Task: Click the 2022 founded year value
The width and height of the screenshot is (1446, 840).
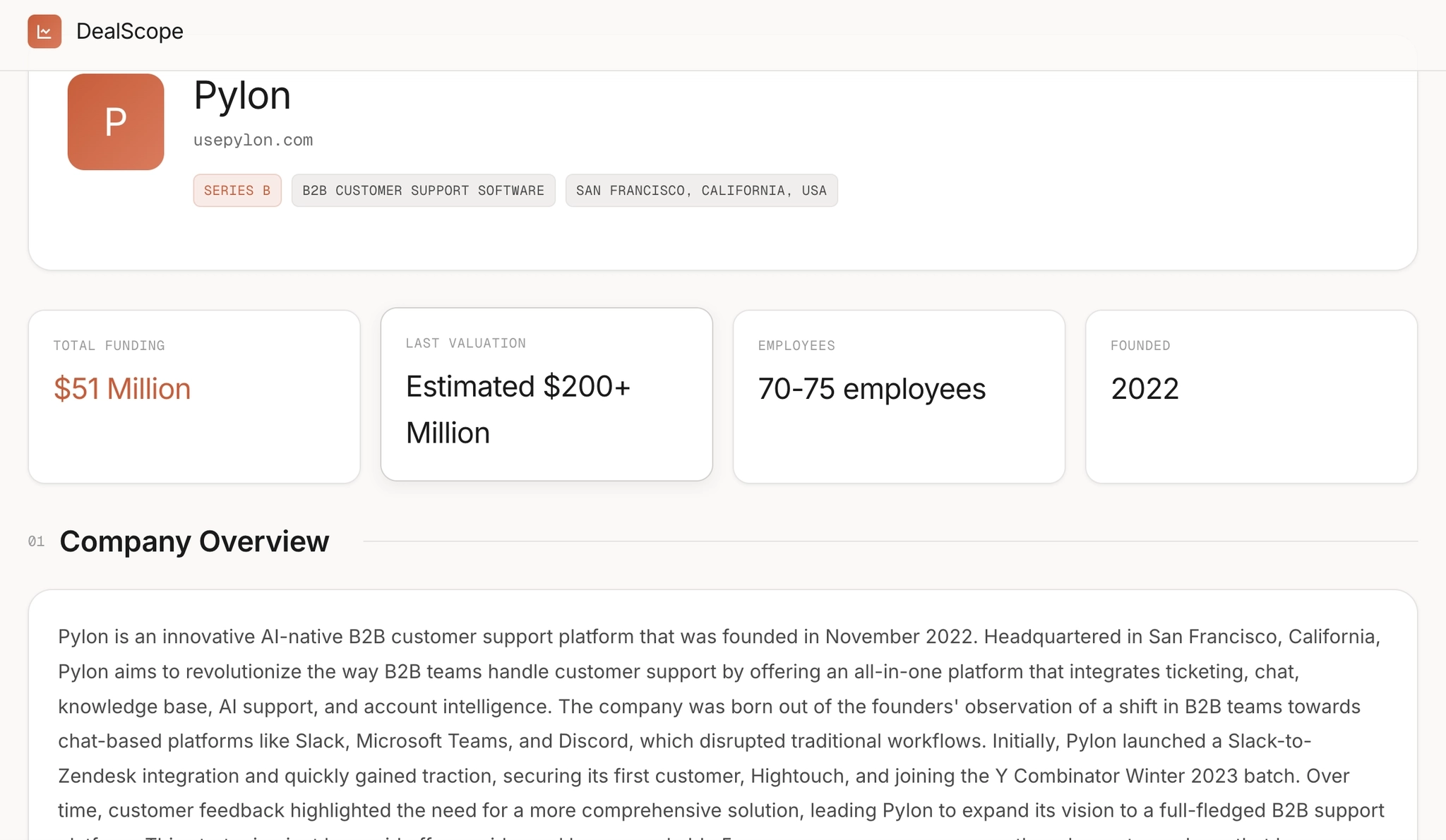Action: click(1145, 389)
